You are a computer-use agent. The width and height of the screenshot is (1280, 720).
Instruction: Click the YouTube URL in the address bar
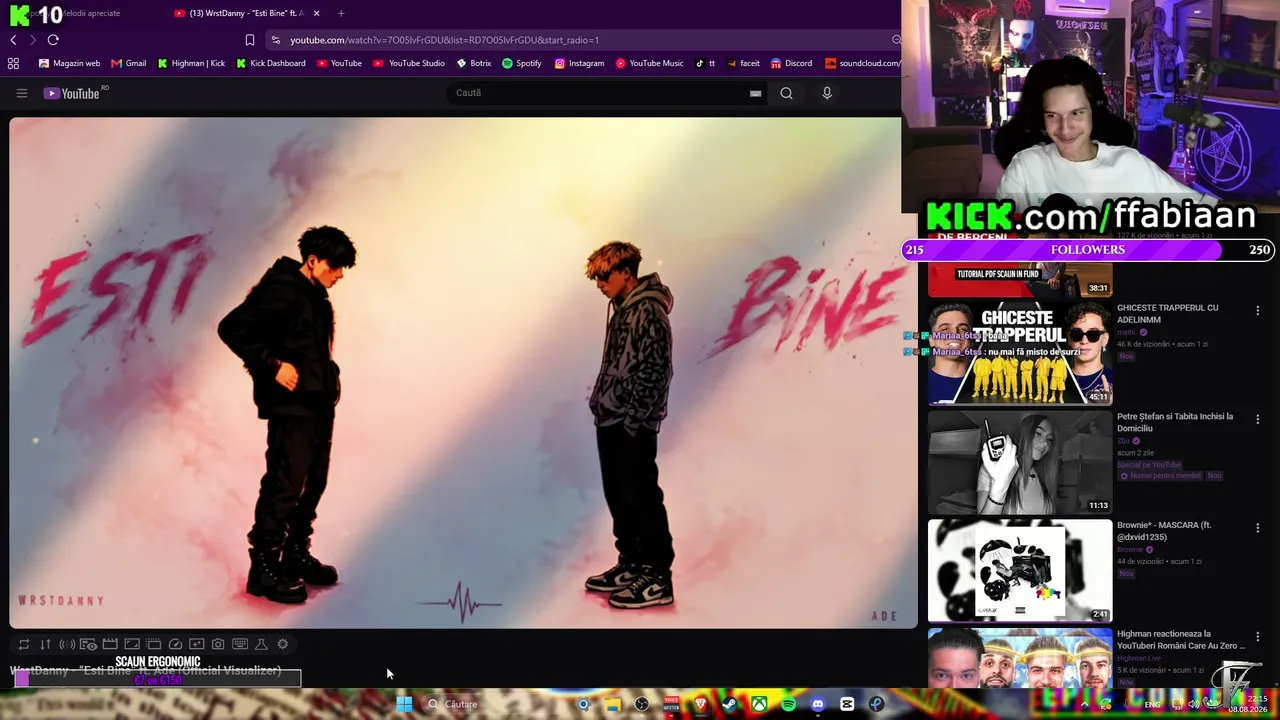coord(445,40)
